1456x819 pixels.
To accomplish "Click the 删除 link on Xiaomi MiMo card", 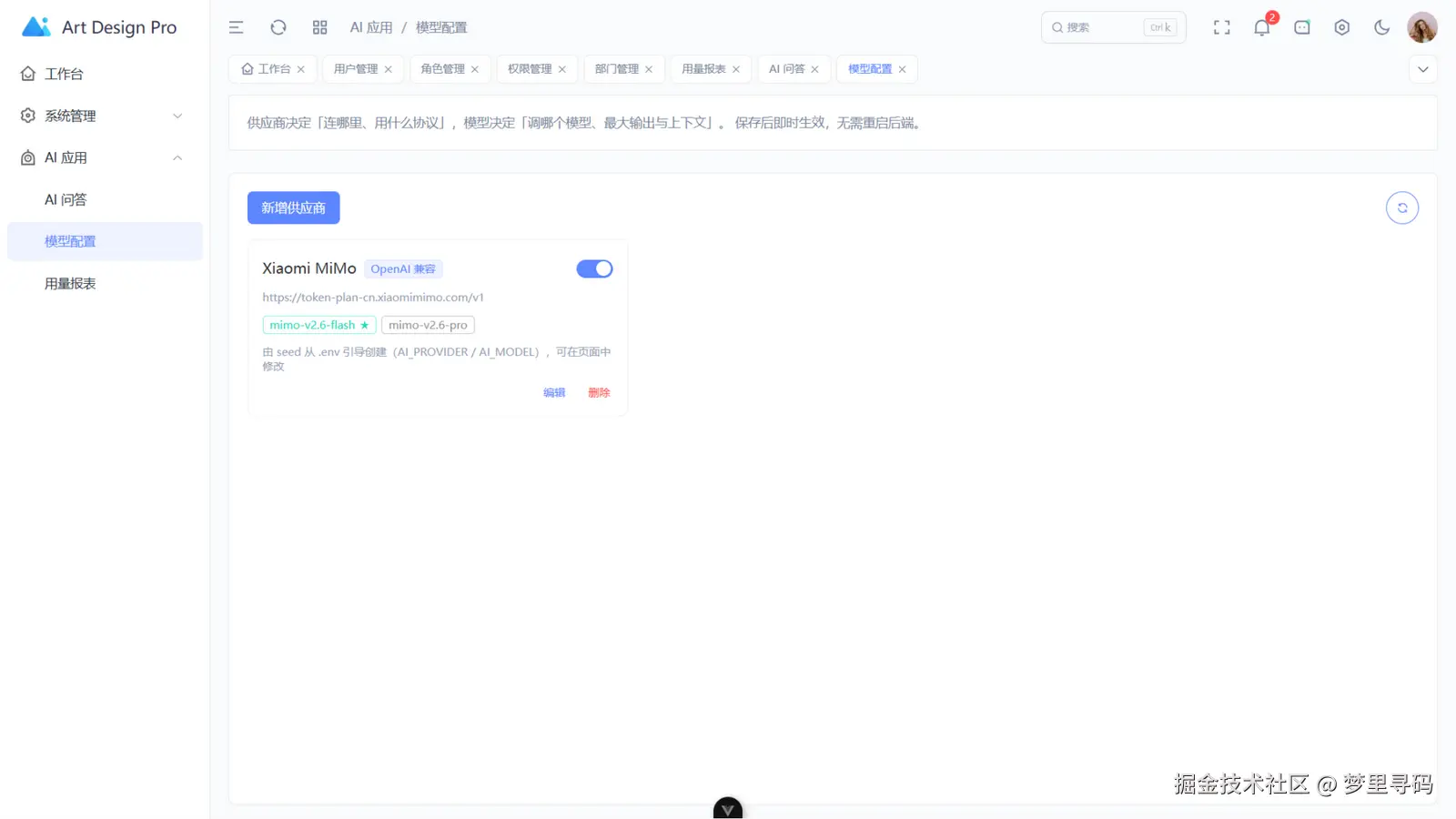I will click(x=599, y=392).
